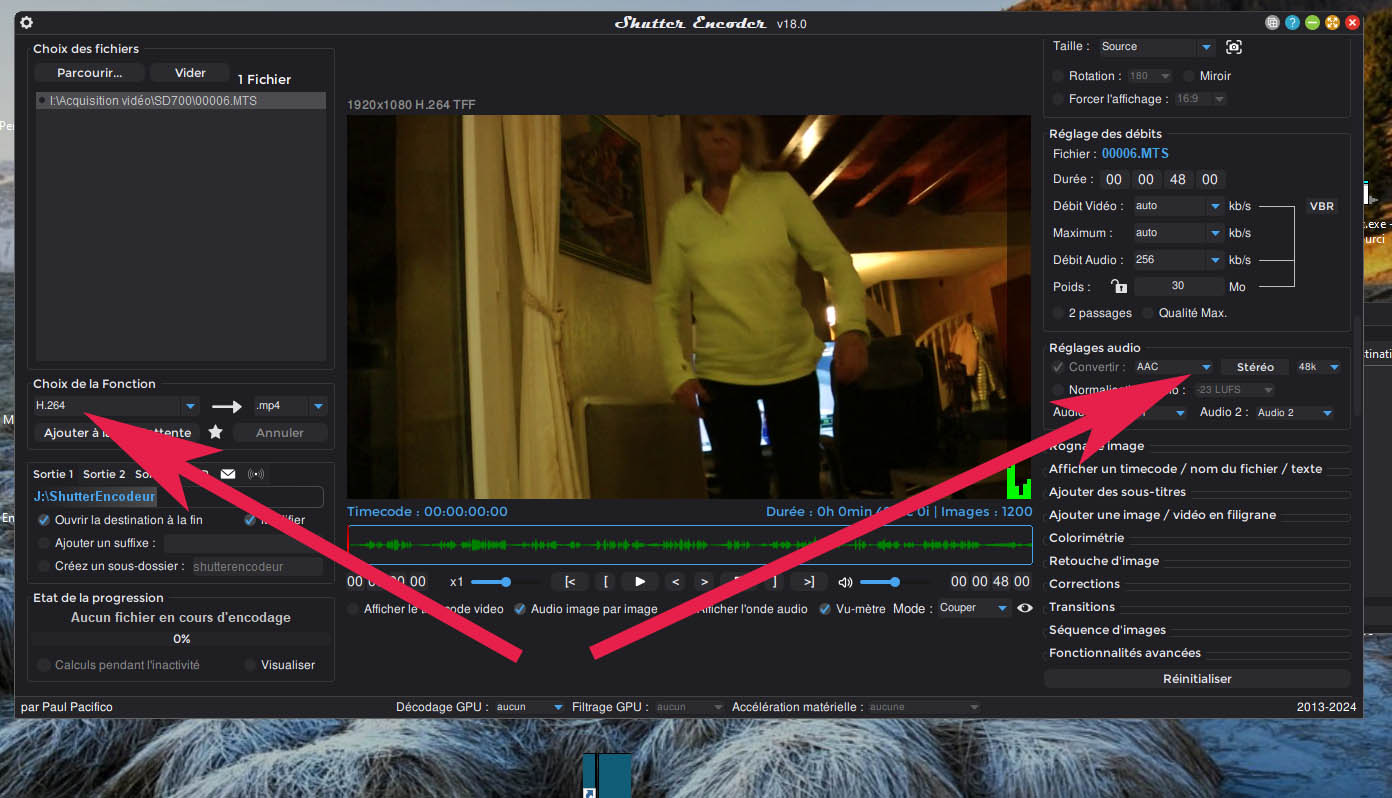Screen dimensions: 1392x798
Task: Open the H.264 function dropdown
Action: pyautogui.click(x=116, y=406)
